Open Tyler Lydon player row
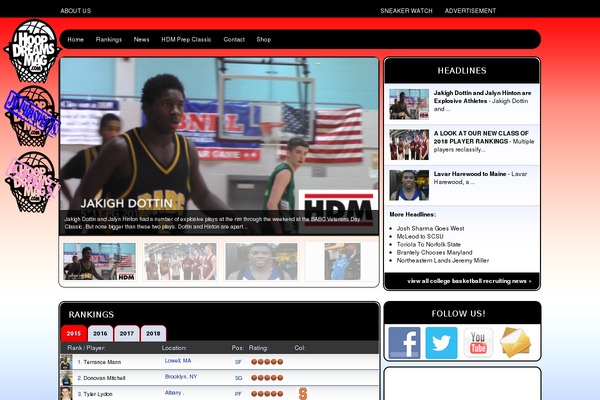 tap(219, 393)
